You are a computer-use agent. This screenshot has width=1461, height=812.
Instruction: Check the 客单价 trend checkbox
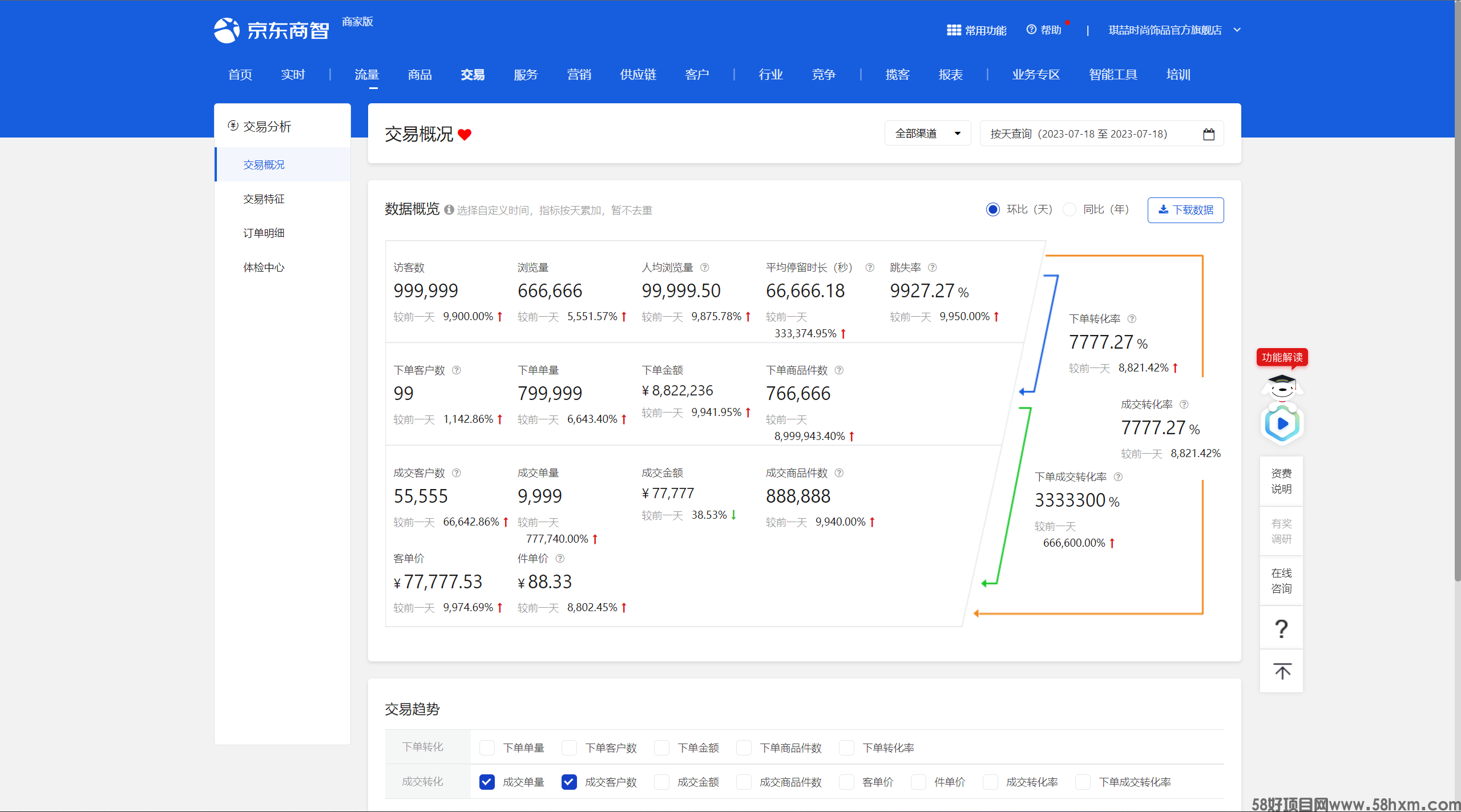pos(846,782)
